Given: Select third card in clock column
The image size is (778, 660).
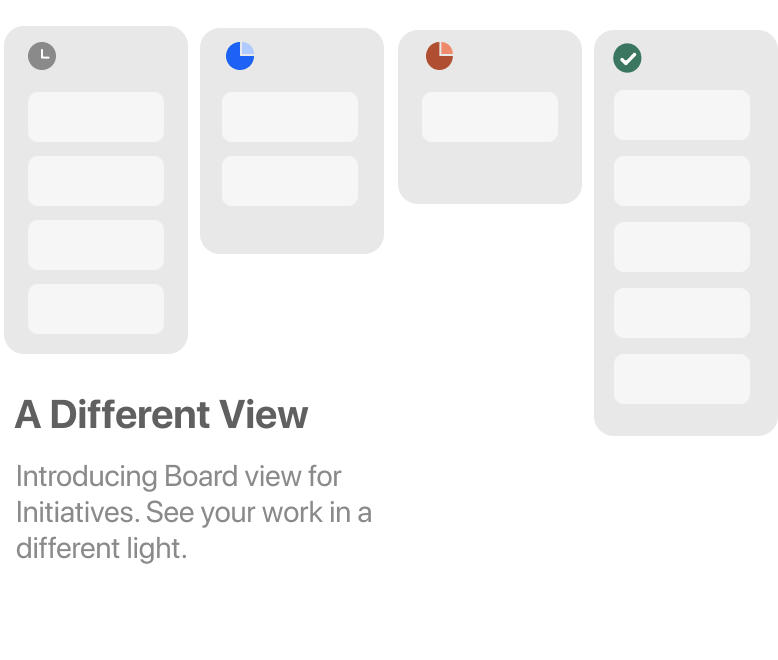Looking at the screenshot, I should pyautogui.click(x=96, y=245).
